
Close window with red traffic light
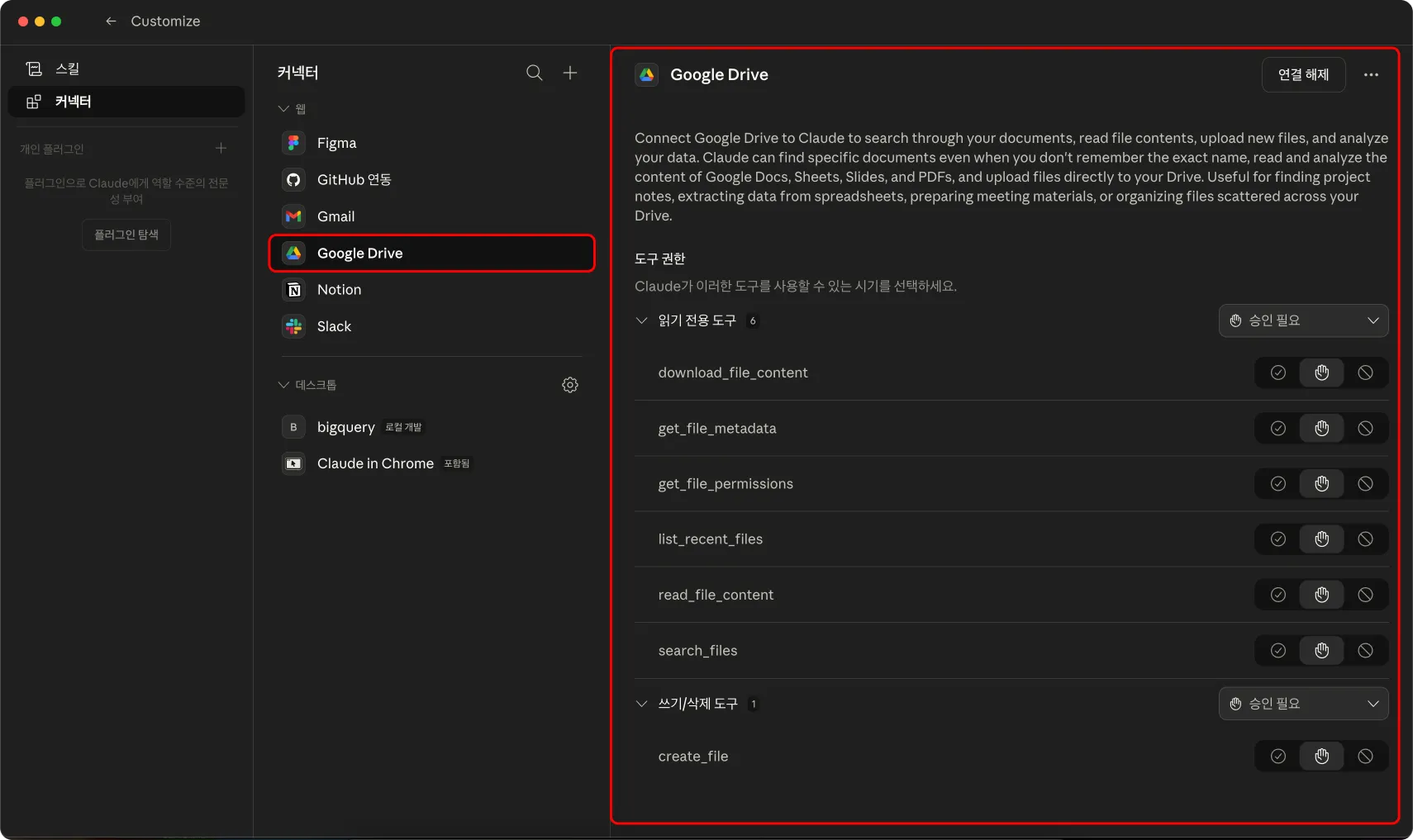point(23,21)
